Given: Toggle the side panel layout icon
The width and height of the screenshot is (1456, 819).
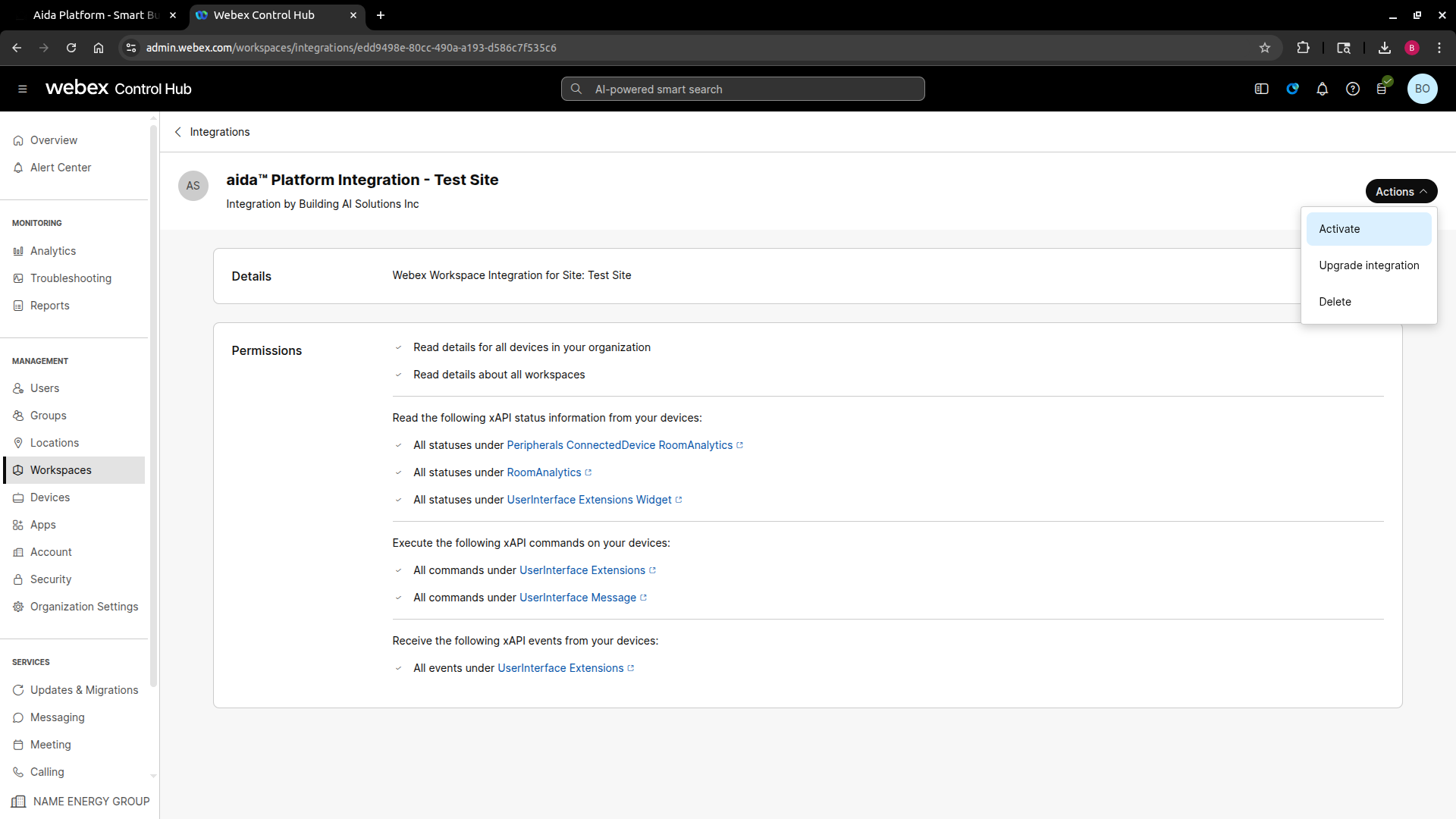Looking at the screenshot, I should tap(1261, 89).
